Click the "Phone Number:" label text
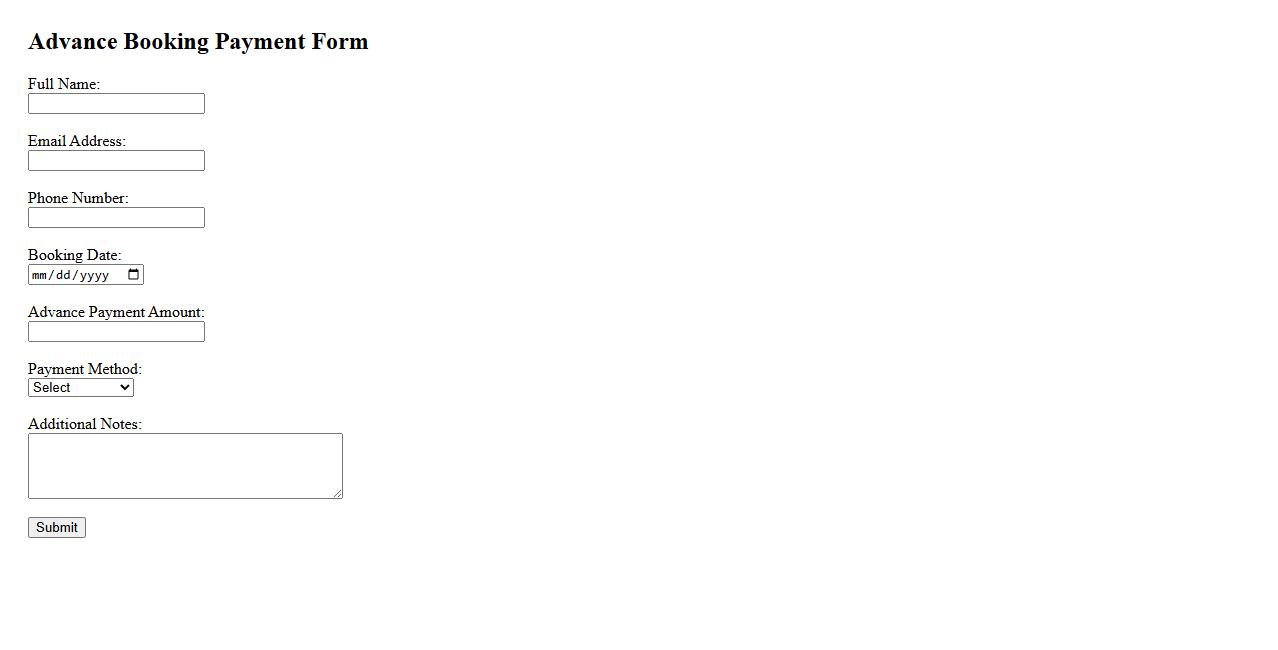1278x650 pixels. 78,198
